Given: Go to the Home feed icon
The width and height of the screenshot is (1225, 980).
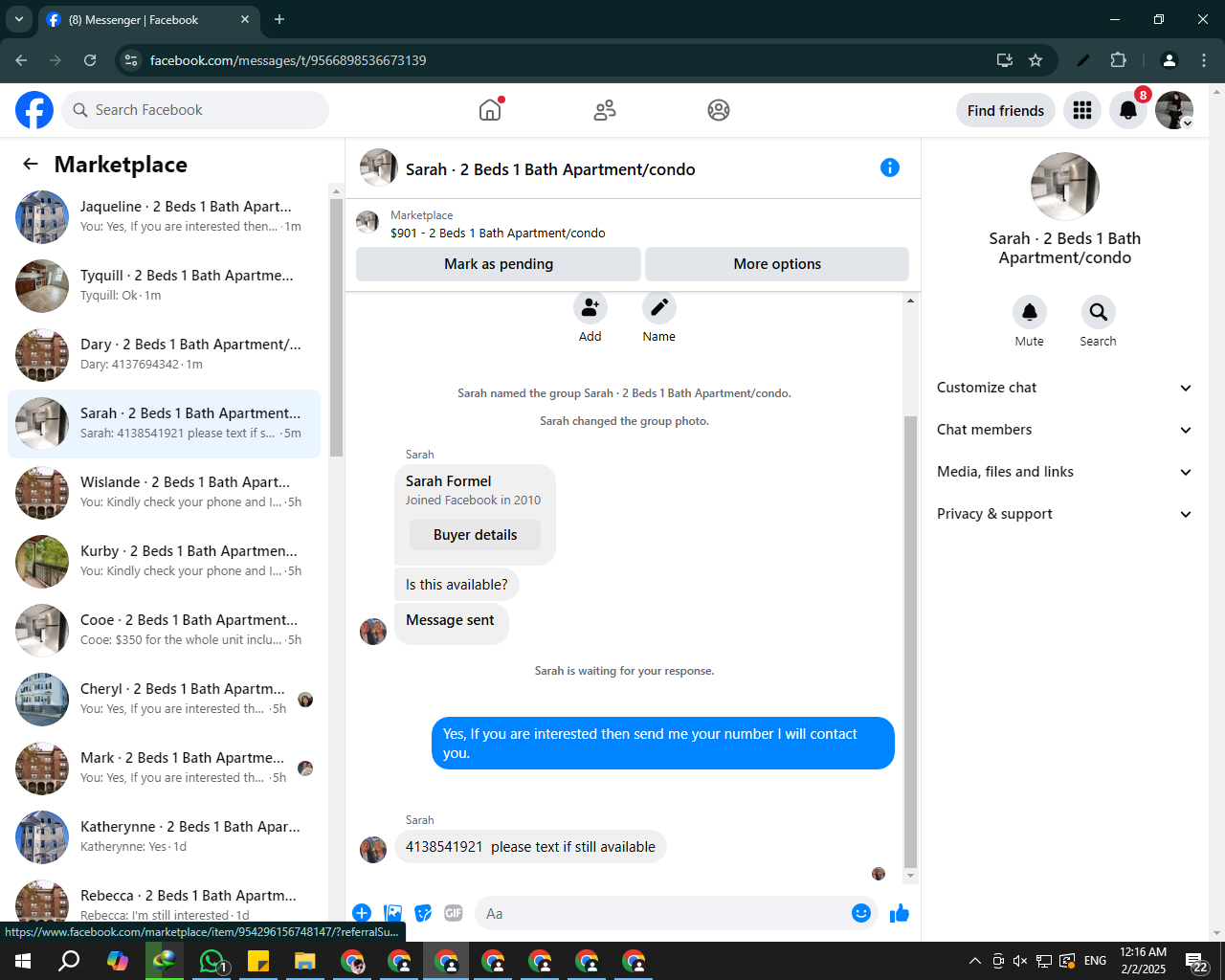Looking at the screenshot, I should click(490, 110).
